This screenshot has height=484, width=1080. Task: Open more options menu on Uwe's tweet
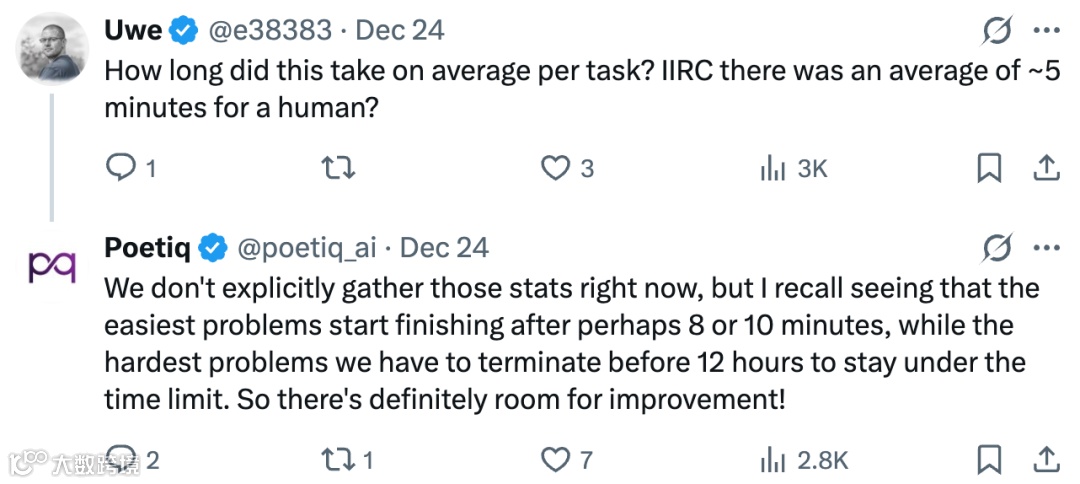(x=1046, y=32)
